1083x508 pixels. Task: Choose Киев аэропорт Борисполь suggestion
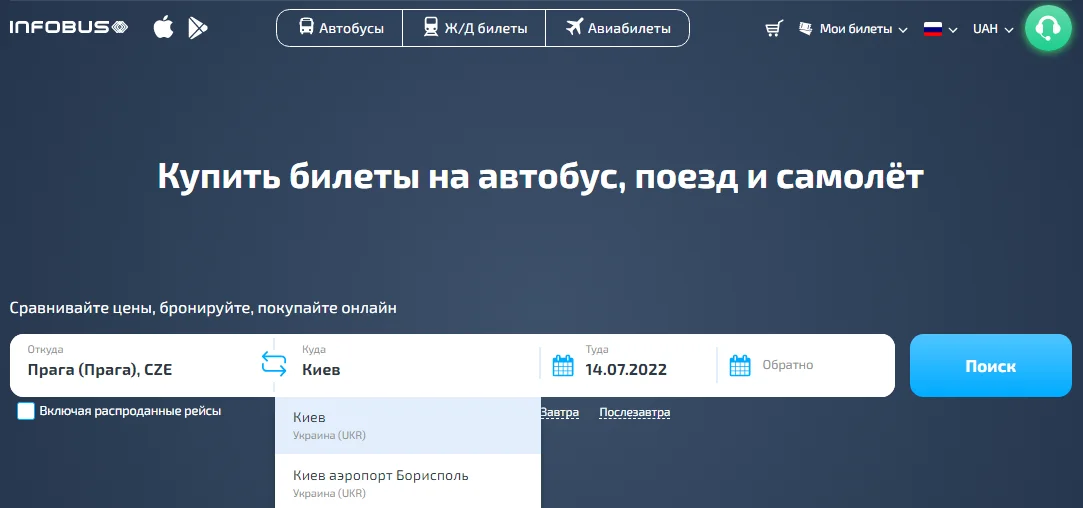[408, 483]
